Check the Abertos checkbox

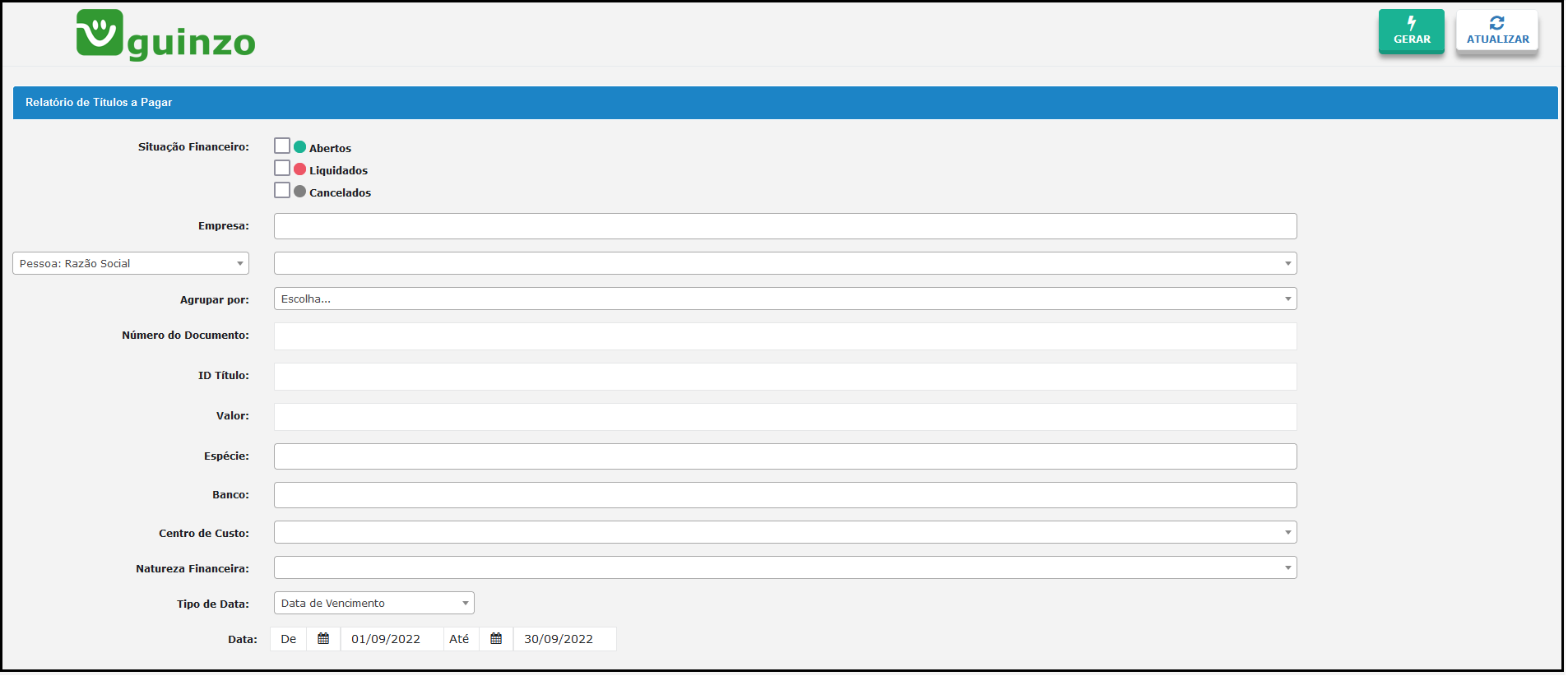[x=282, y=146]
